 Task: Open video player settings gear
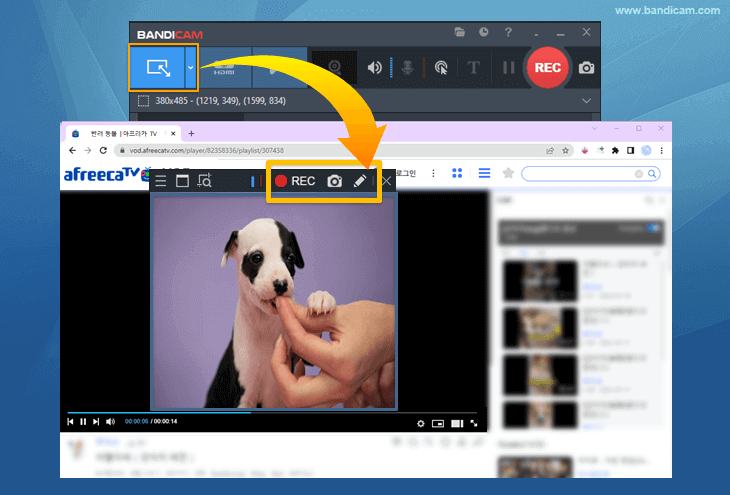pyautogui.click(x=420, y=423)
